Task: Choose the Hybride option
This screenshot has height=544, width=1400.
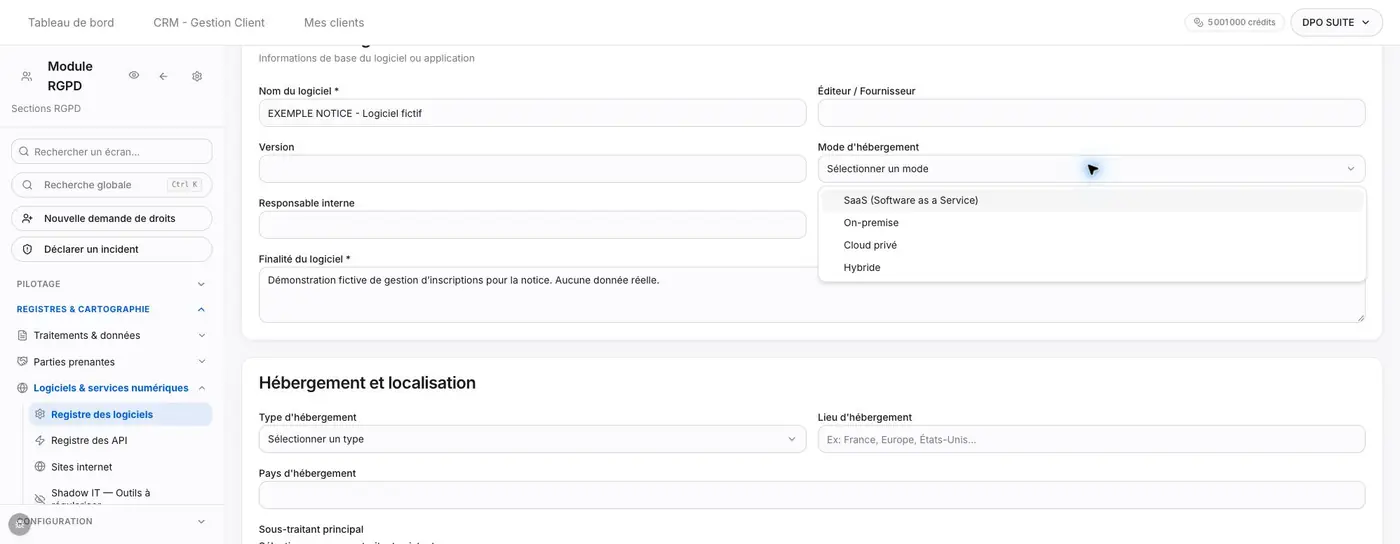Action: click(x=1092, y=268)
